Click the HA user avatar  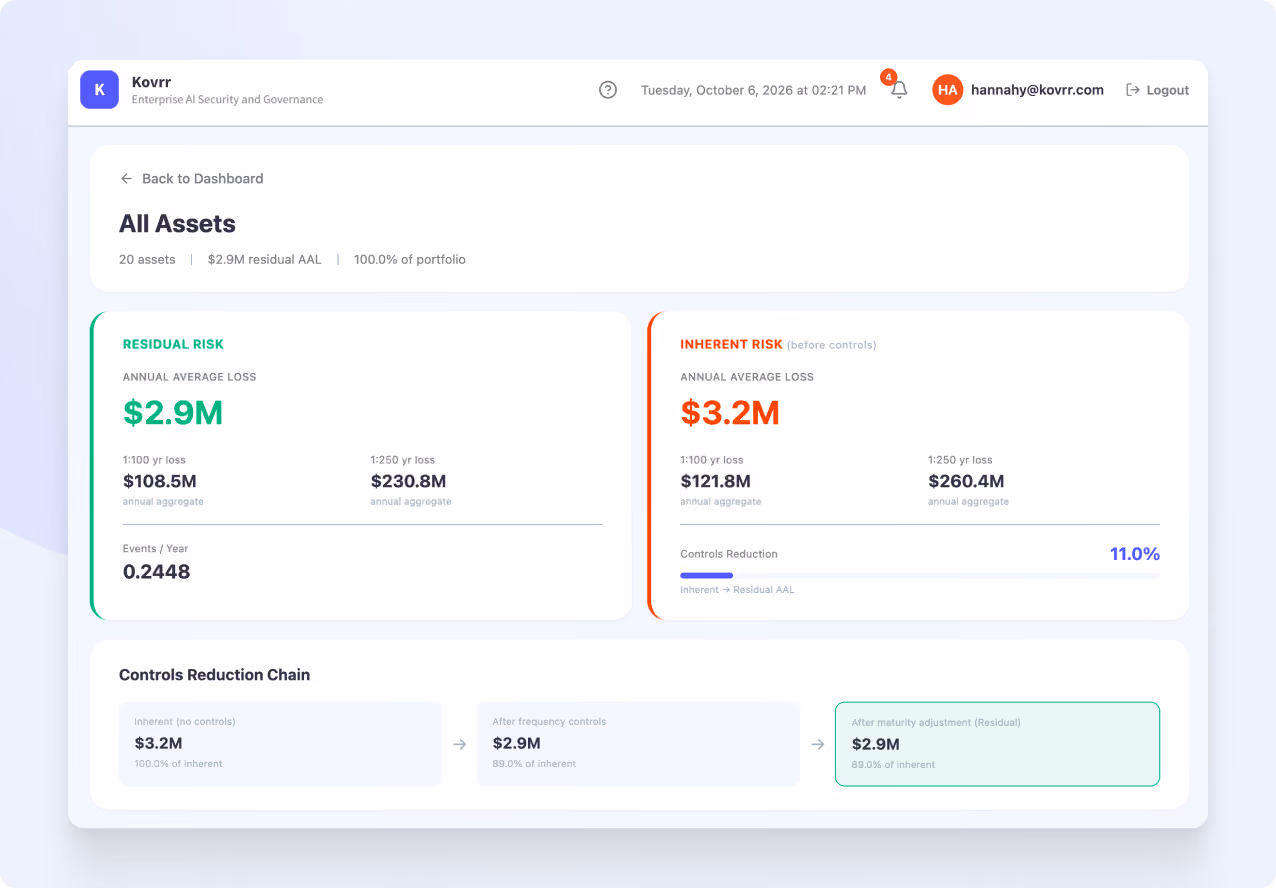click(x=947, y=90)
